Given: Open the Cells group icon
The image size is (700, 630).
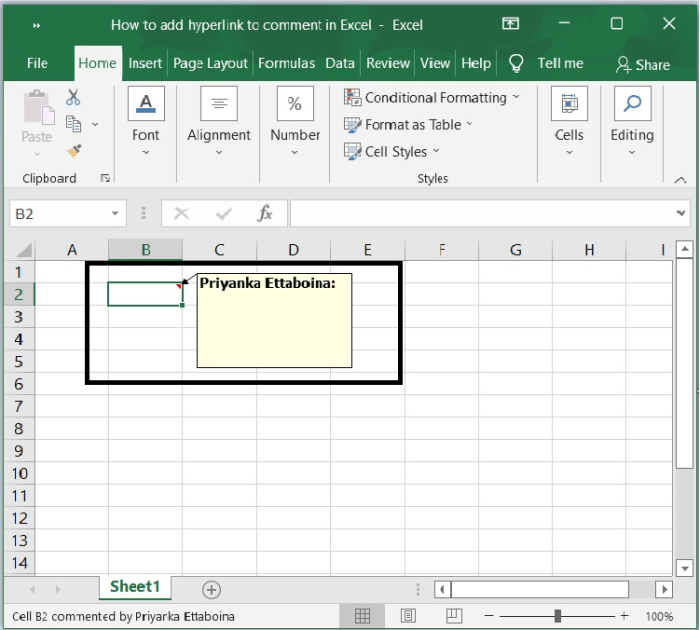Looking at the screenshot, I should (569, 104).
